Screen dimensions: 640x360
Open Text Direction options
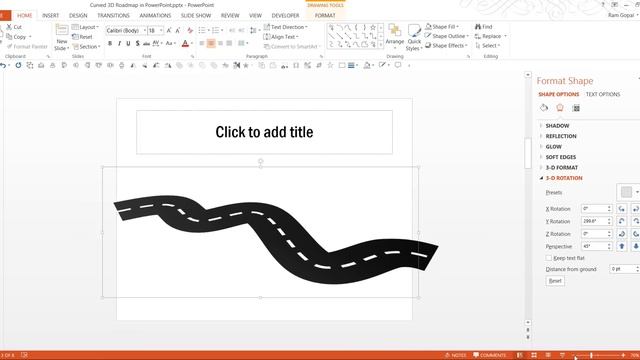286,27
